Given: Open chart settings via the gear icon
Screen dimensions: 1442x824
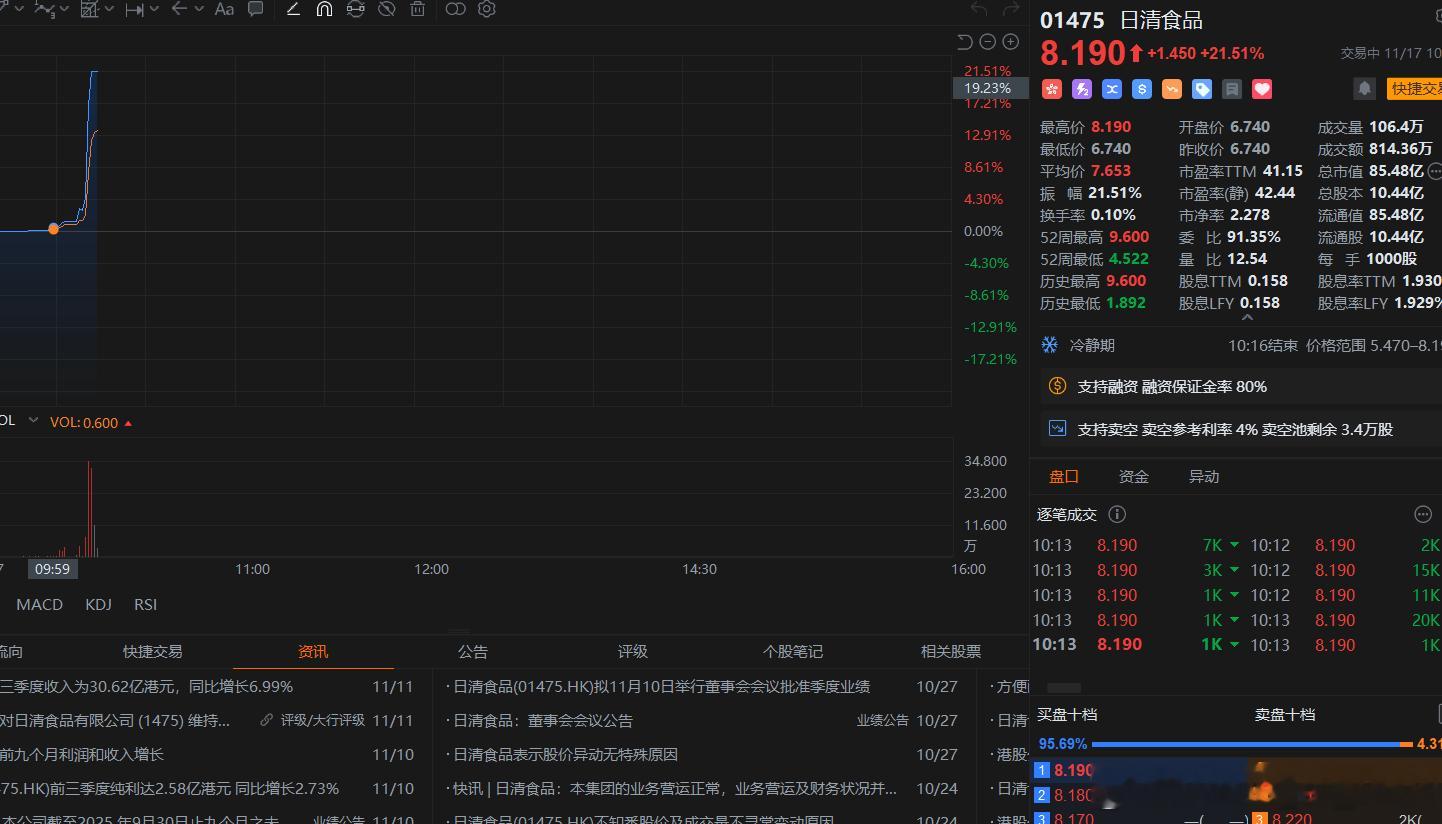Looking at the screenshot, I should point(486,9).
